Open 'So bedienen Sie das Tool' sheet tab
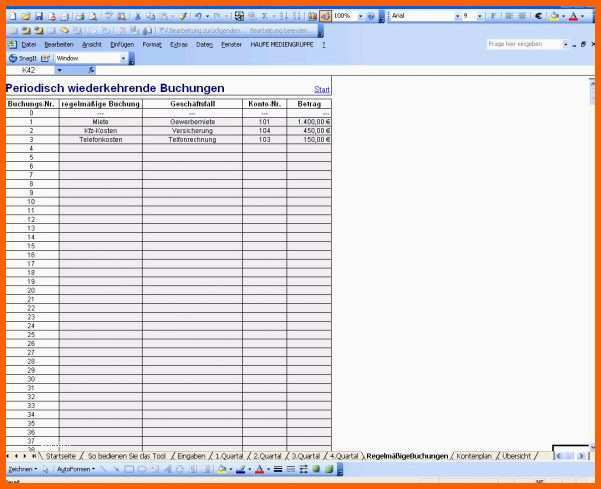601x489 pixels. click(127, 456)
